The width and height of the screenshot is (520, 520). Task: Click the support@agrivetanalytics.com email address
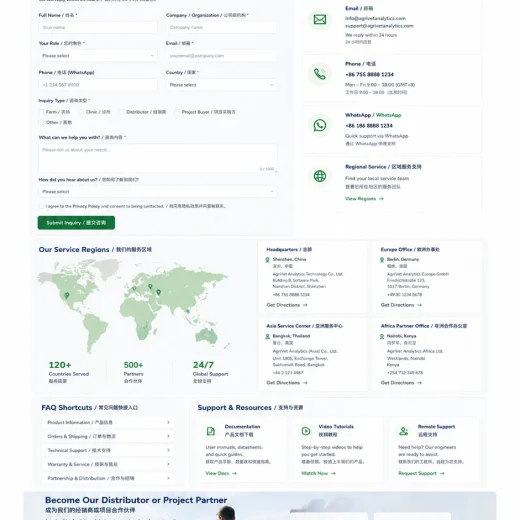pyautogui.click(x=379, y=26)
